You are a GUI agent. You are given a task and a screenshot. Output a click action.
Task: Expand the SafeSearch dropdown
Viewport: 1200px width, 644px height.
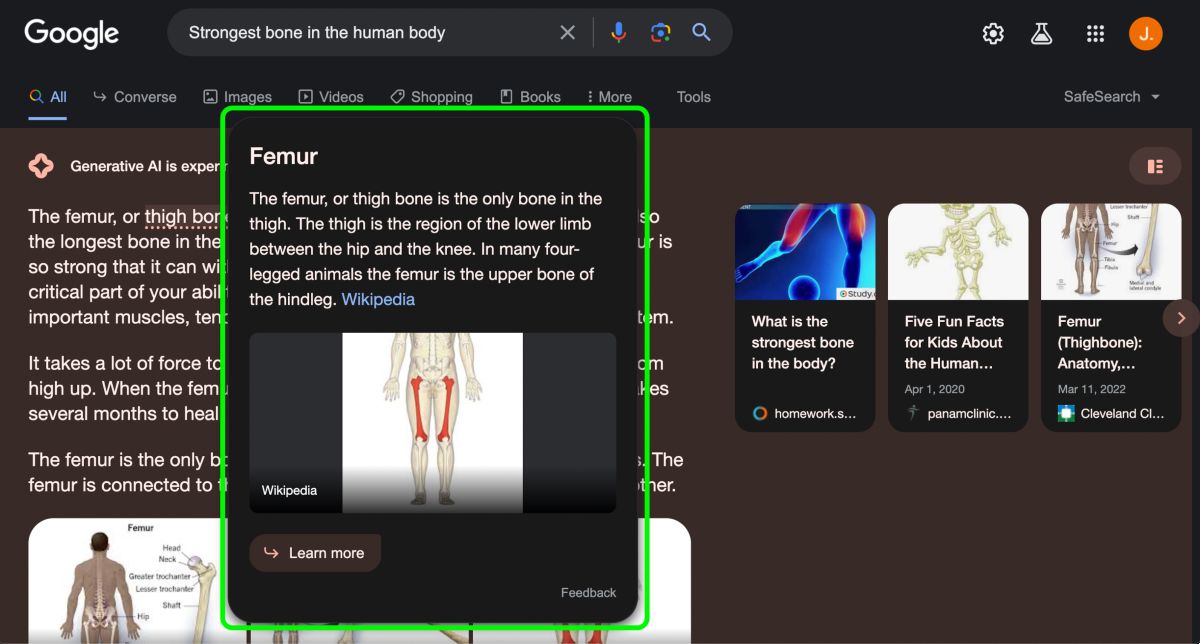click(x=1112, y=97)
